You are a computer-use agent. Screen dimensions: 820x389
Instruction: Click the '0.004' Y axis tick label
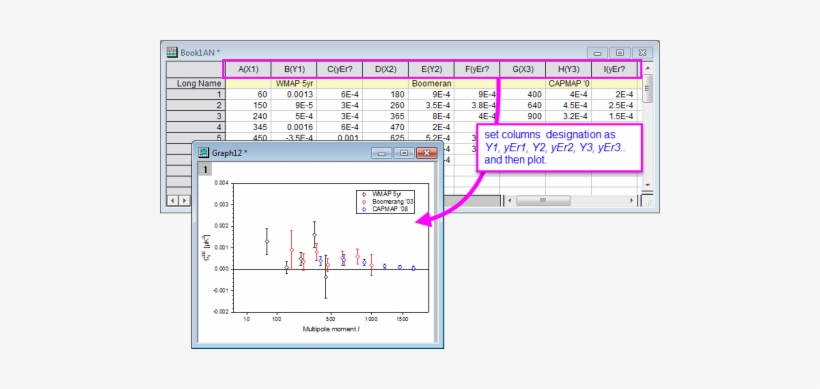pyautogui.click(x=221, y=183)
